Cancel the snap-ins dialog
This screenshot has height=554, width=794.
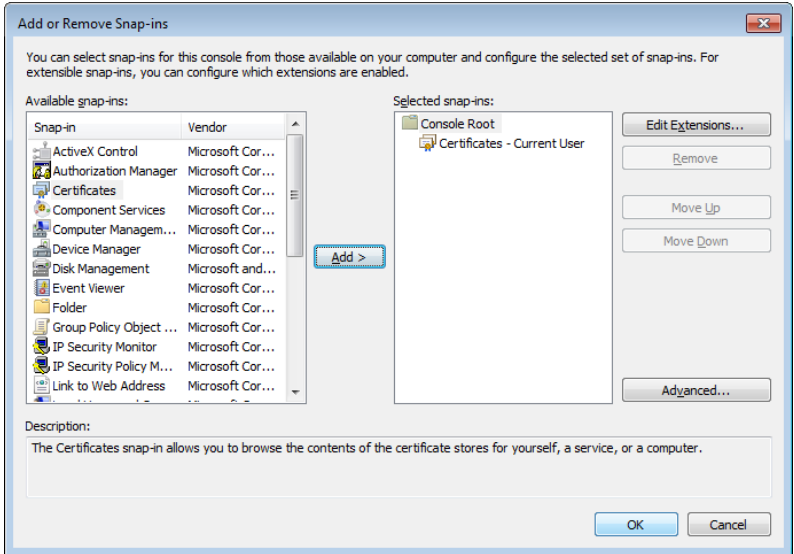(x=729, y=524)
